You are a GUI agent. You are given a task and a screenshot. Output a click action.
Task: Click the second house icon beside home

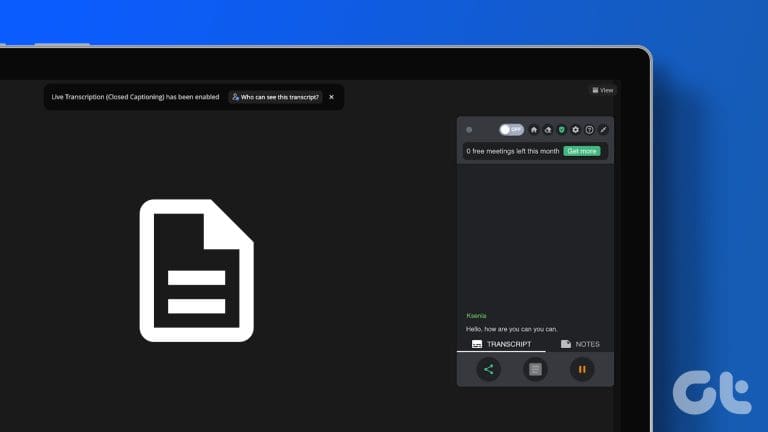547,130
